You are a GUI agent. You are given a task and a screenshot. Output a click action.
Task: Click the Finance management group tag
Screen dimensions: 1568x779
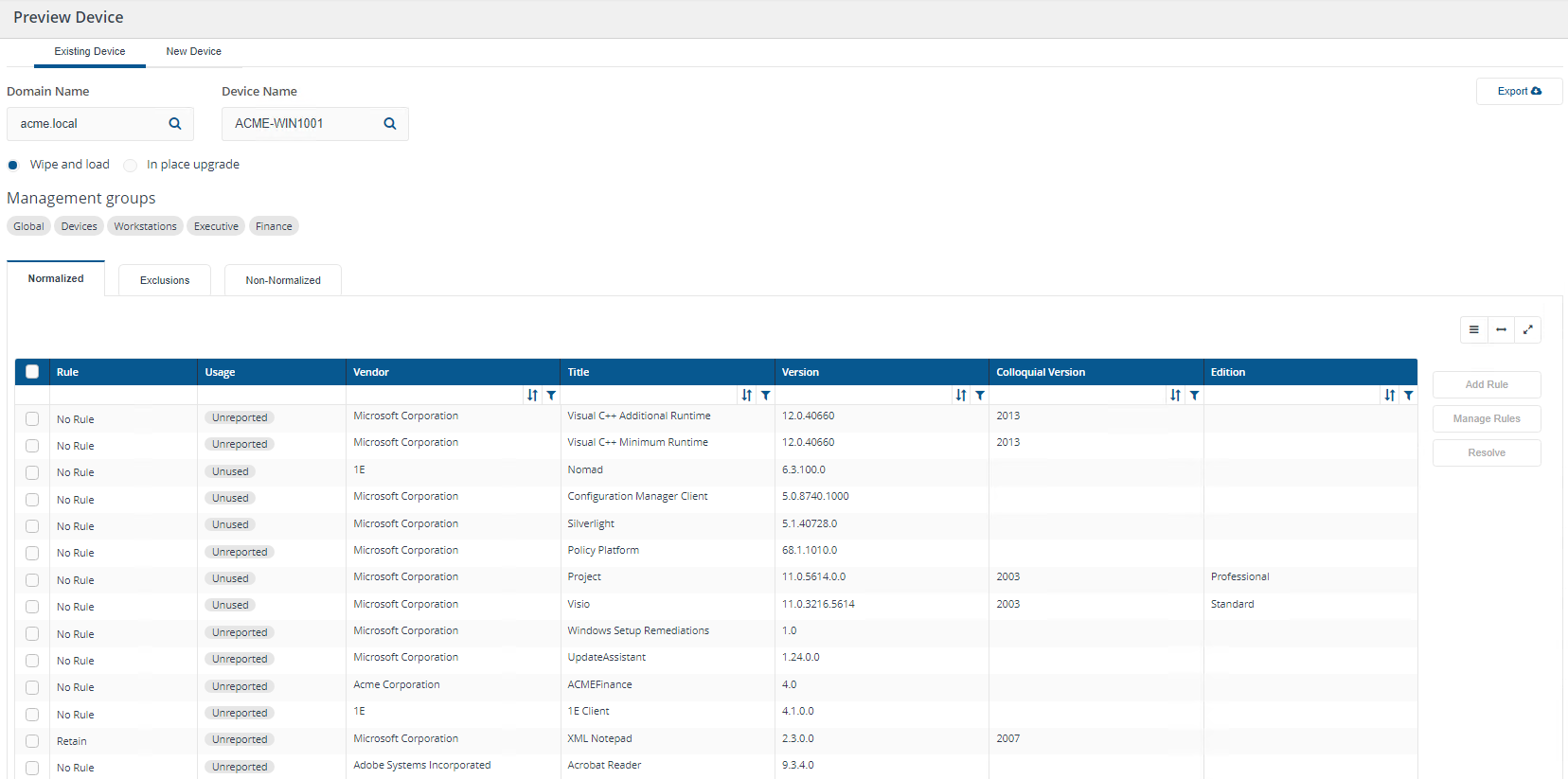point(274,226)
